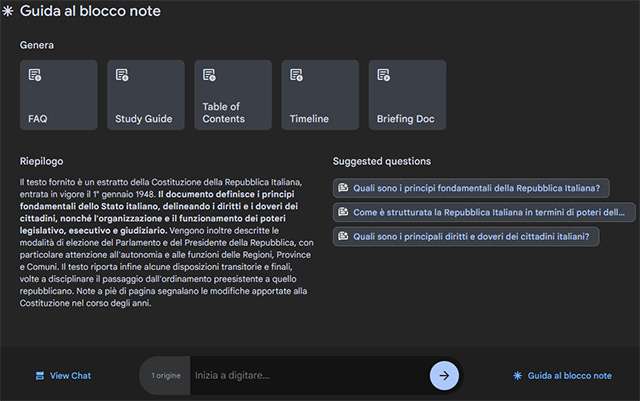
Task: Click the Table of Contents card icon
Action: point(209,76)
